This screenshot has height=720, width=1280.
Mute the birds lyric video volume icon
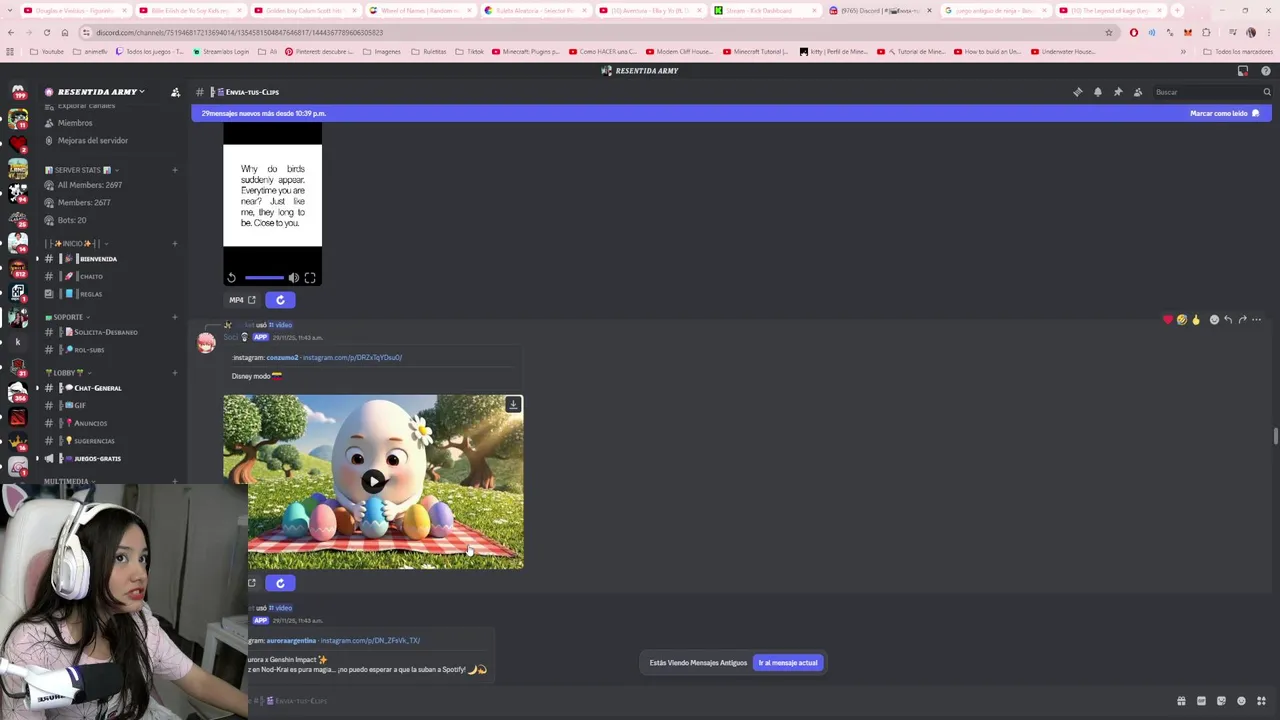click(x=293, y=278)
